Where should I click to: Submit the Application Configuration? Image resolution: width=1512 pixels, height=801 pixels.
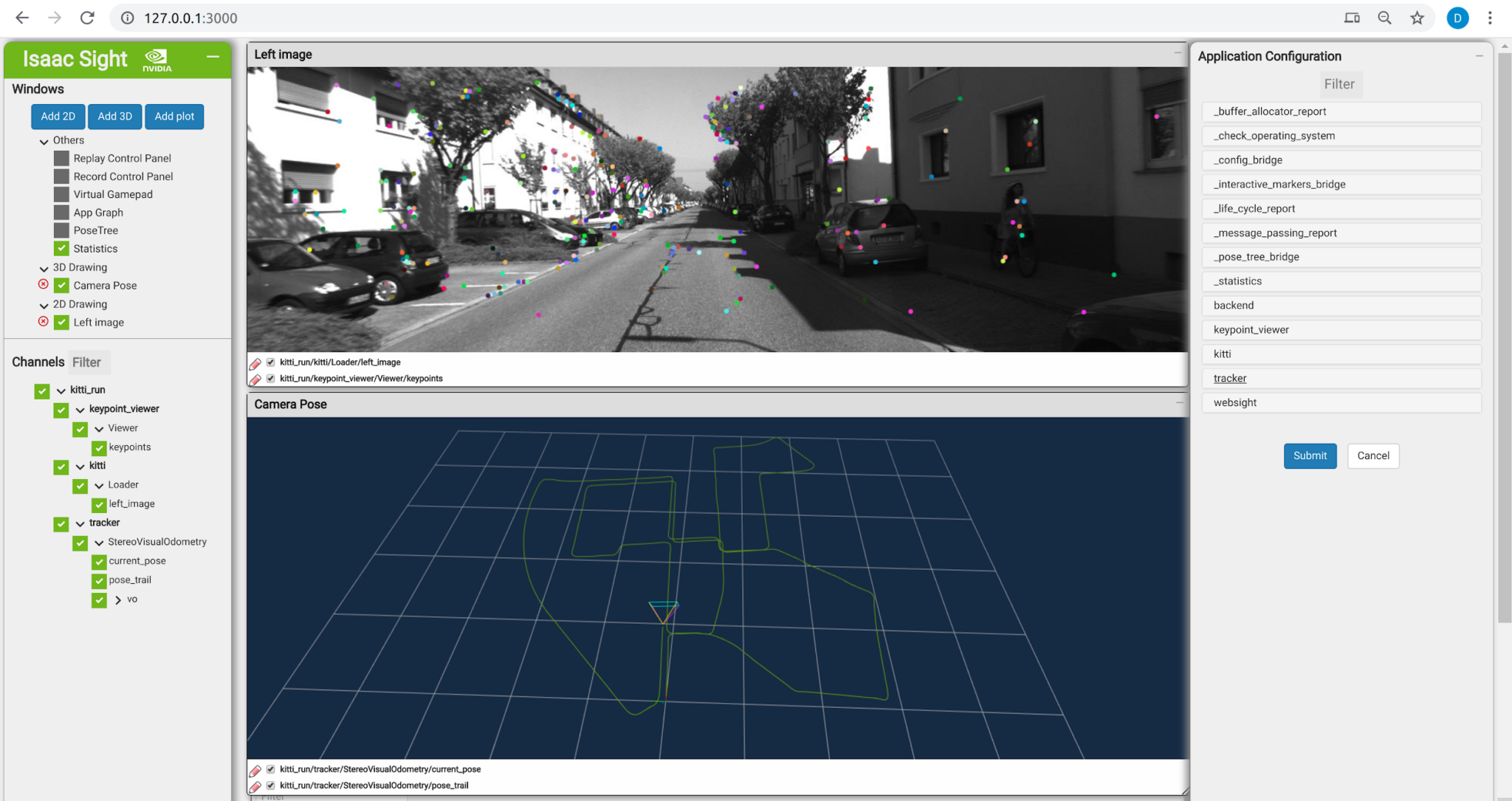(x=1310, y=455)
